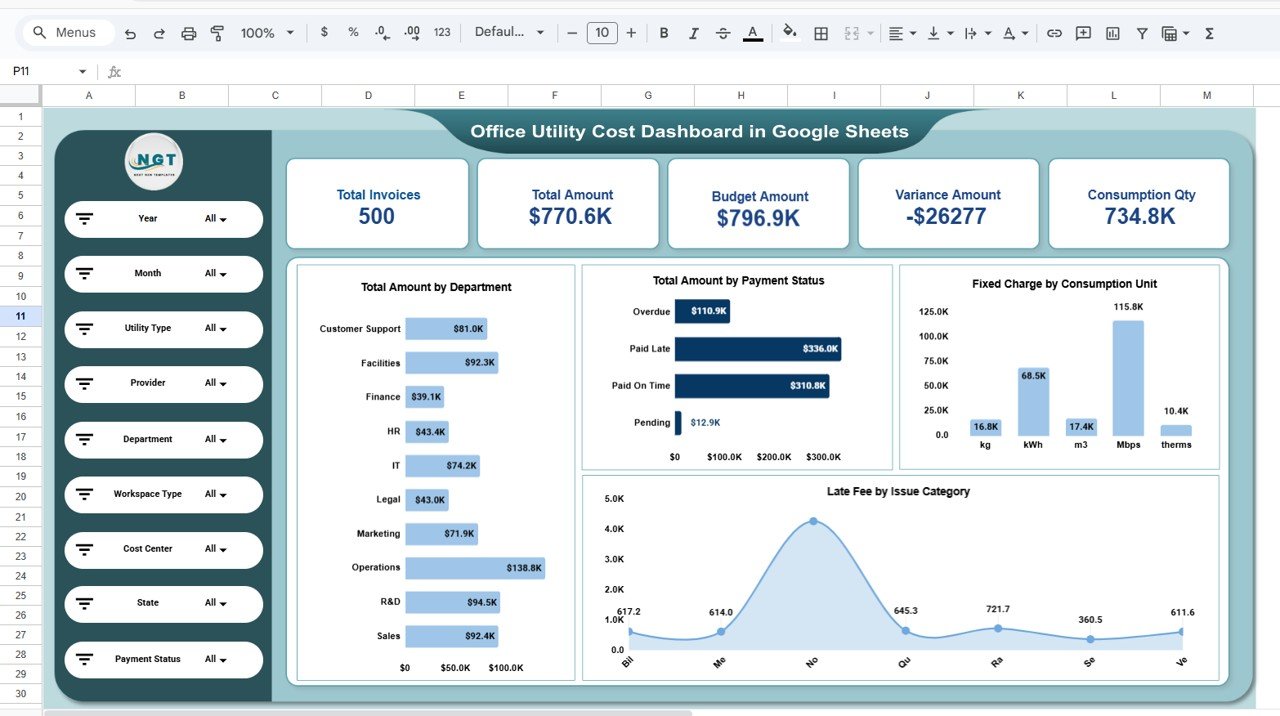Insert a link
1280x716 pixels.
[x=1053, y=32]
